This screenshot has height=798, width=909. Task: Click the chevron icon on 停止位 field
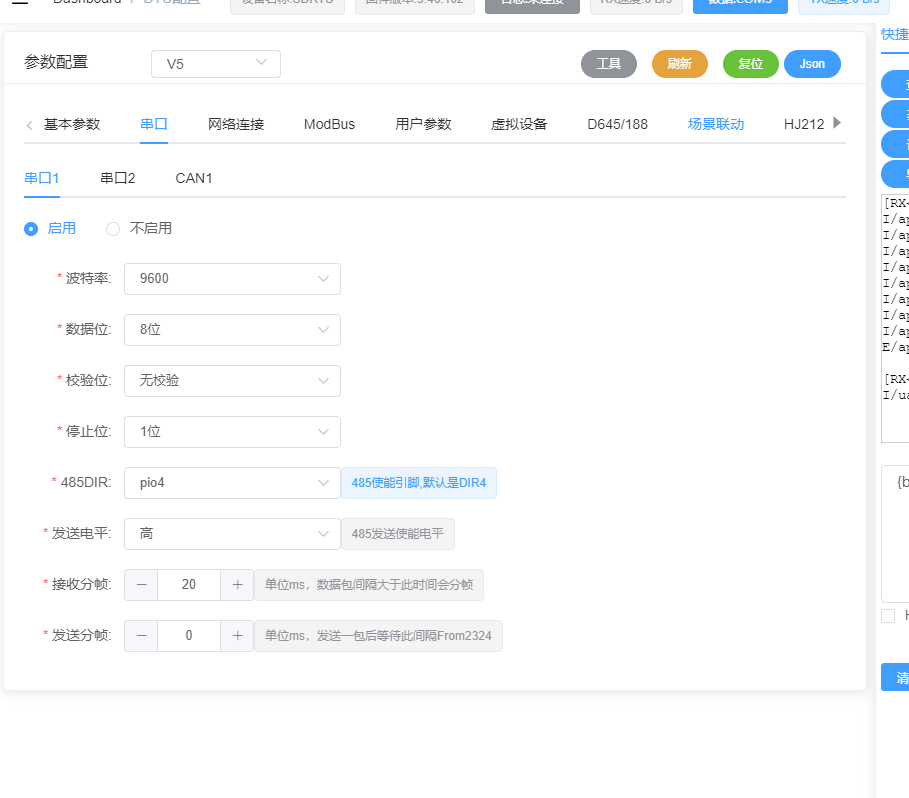[x=322, y=432]
